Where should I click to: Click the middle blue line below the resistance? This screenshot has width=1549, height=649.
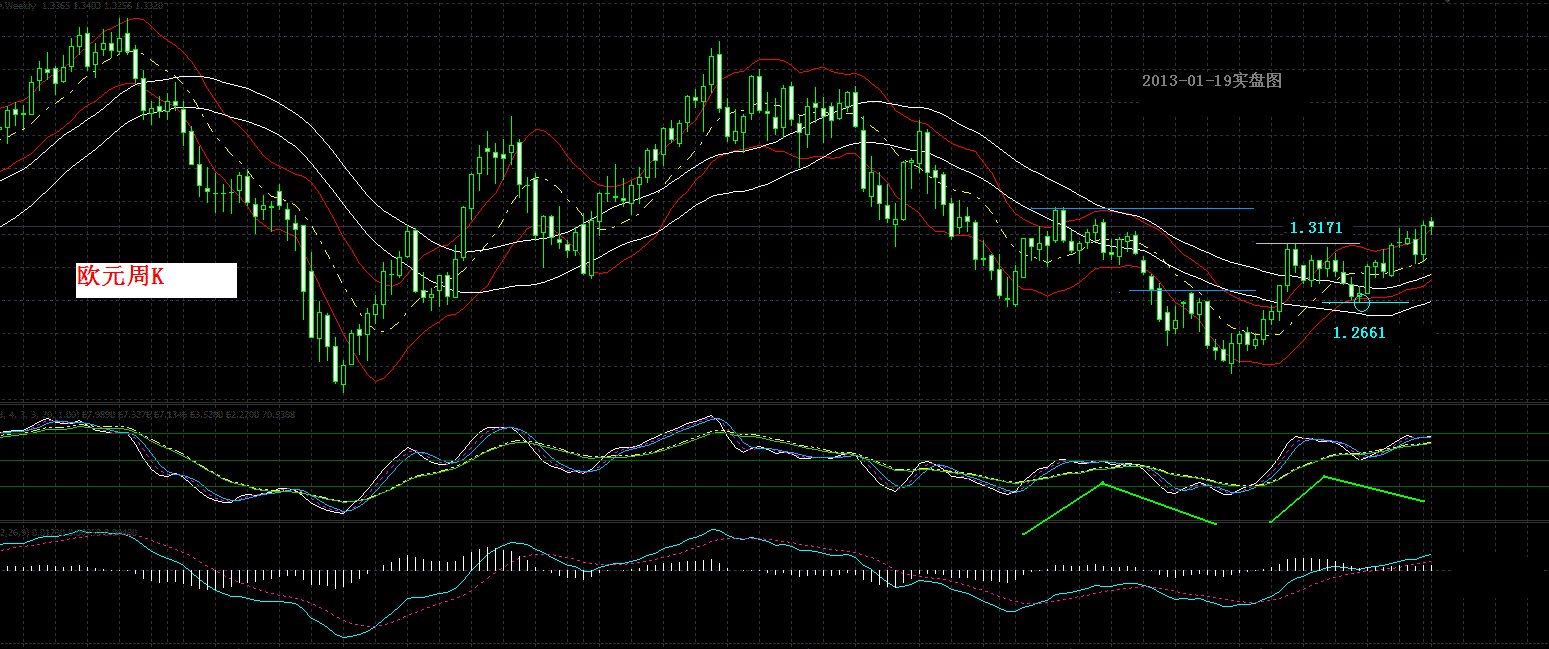coord(1192,290)
